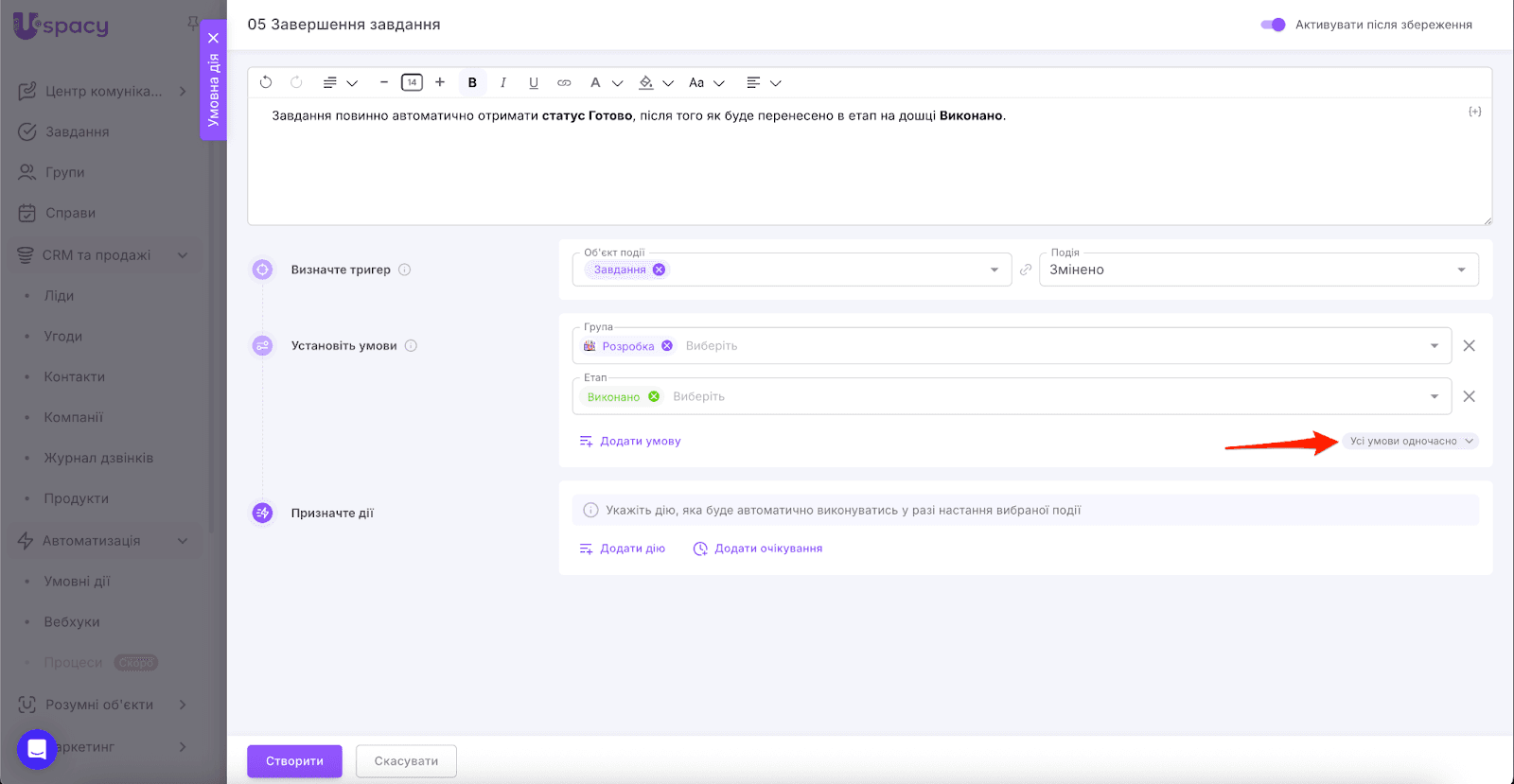Remove the Розробка group chip
1514x784 pixels.
667,346
